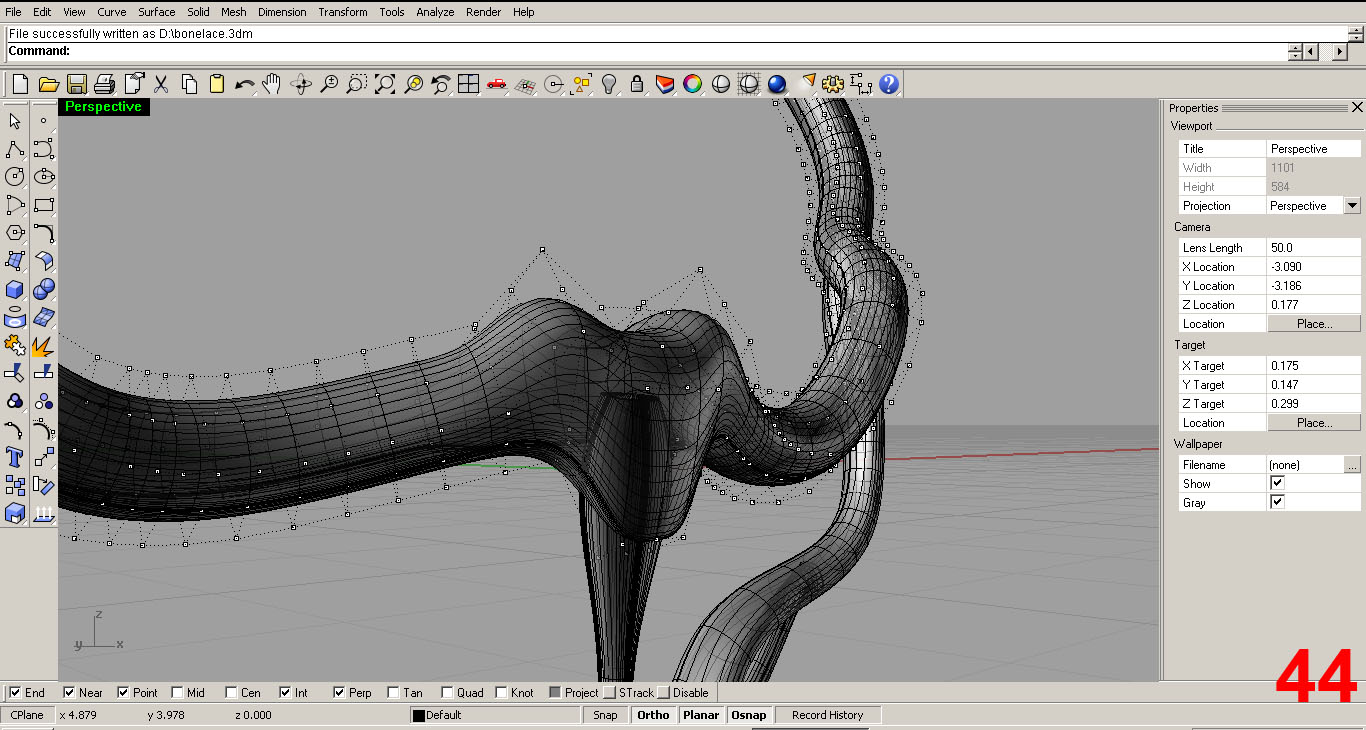Open the Layers icon
This screenshot has width=1366, height=730.
664,84
